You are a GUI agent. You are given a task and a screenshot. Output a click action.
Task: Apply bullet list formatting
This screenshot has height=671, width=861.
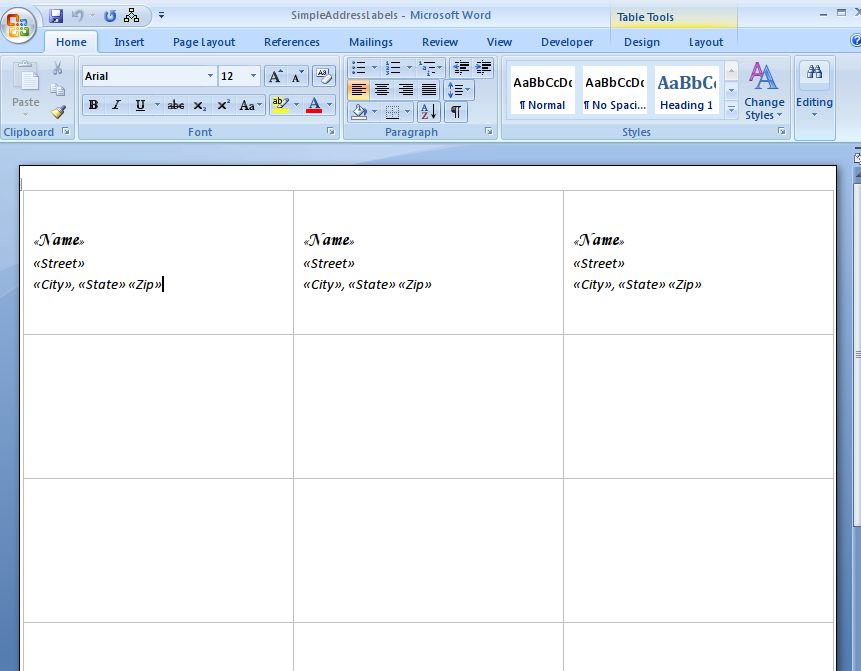click(x=359, y=68)
